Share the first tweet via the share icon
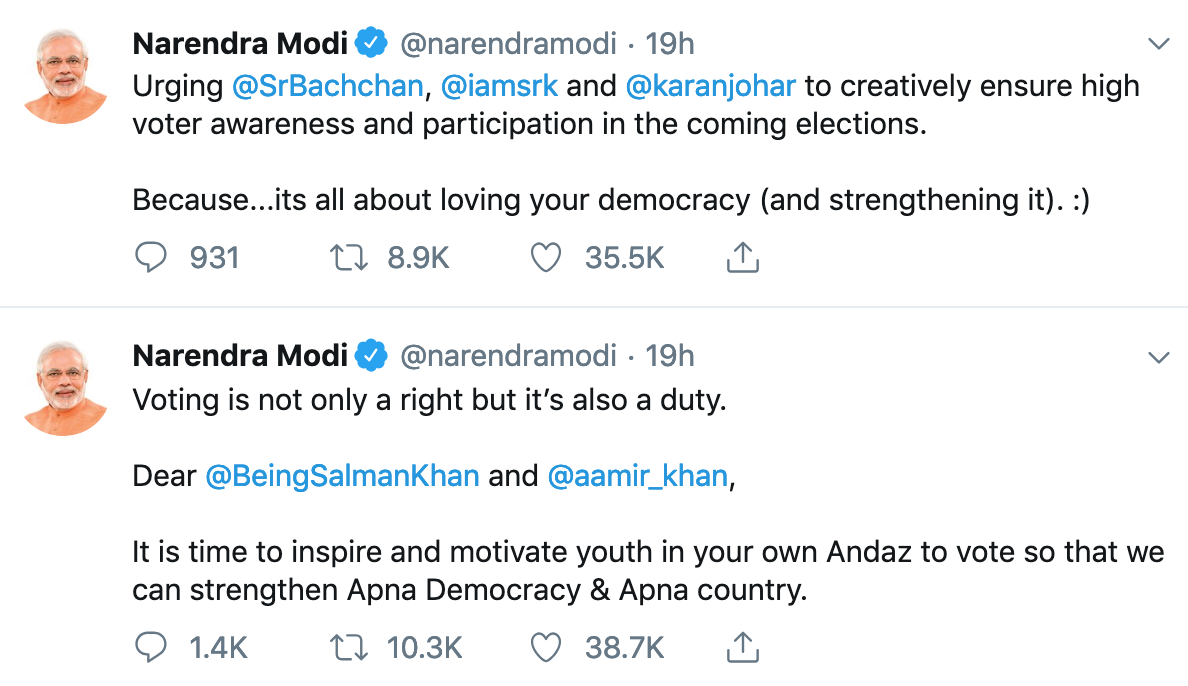 [x=742, y=257]
